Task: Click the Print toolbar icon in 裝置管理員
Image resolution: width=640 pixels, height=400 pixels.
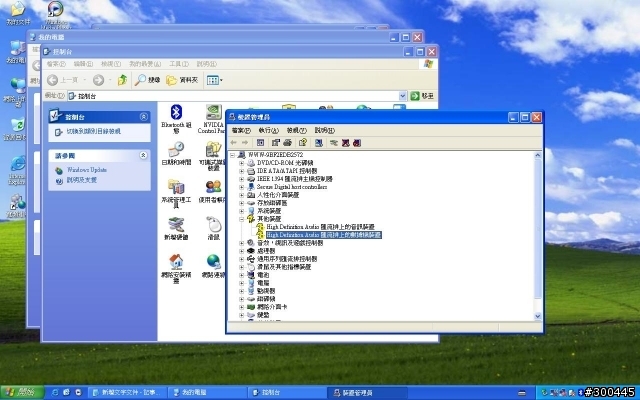Action: click(287, 142)
